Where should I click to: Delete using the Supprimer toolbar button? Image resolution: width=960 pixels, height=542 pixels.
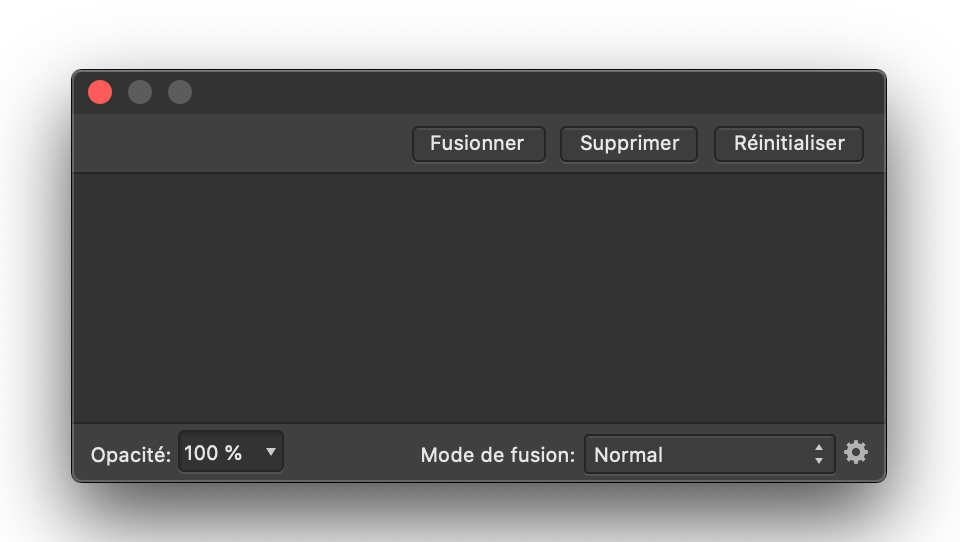click(x=629, y=144)
